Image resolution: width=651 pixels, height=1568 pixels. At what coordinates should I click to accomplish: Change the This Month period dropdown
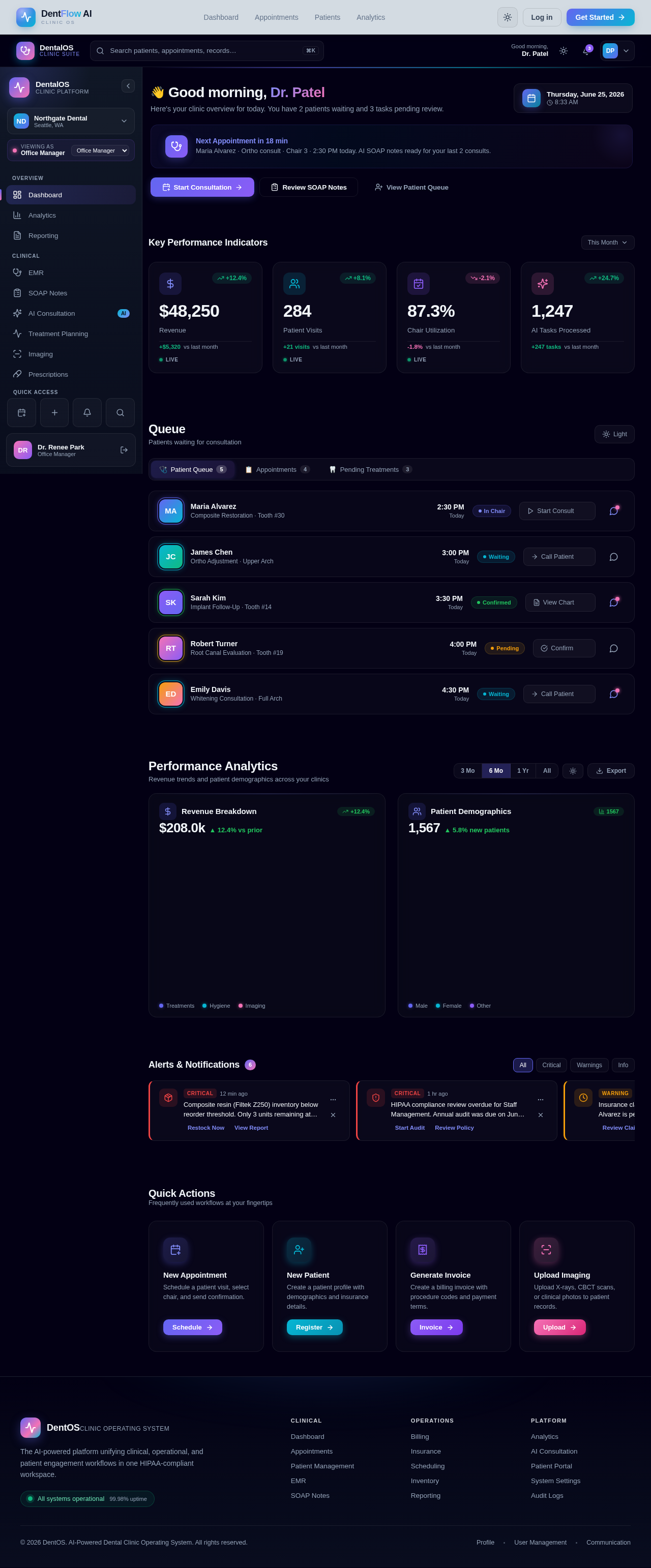[x=607, y=242]
